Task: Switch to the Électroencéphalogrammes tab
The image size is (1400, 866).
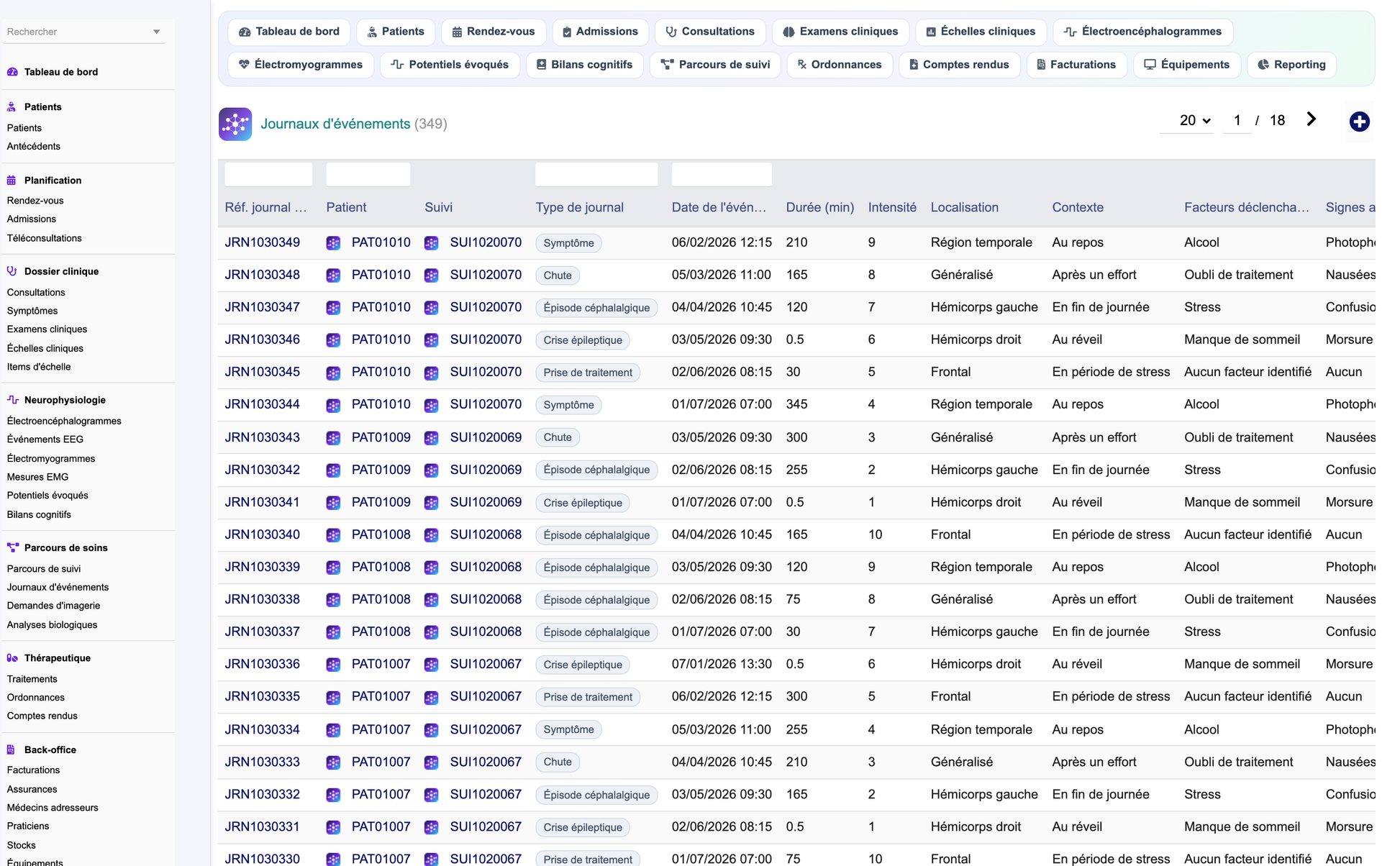Action: [x=1142, y=32]
